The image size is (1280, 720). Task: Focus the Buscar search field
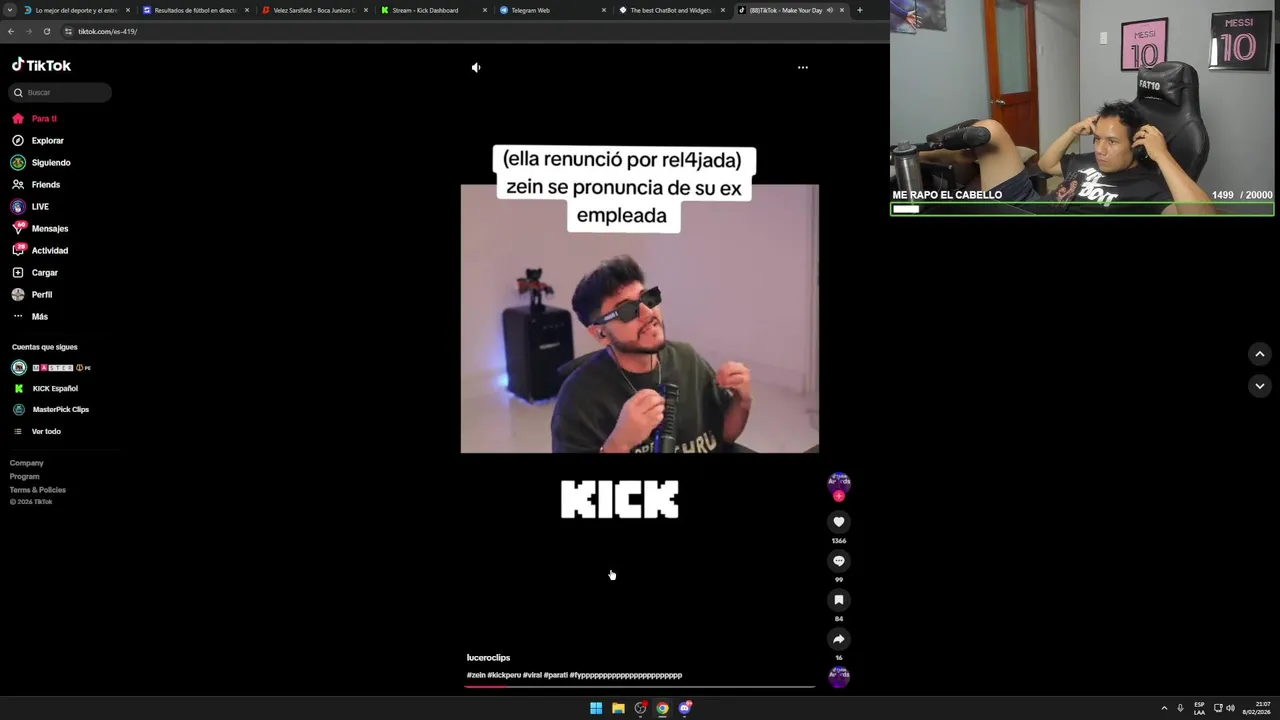point(61,92)
